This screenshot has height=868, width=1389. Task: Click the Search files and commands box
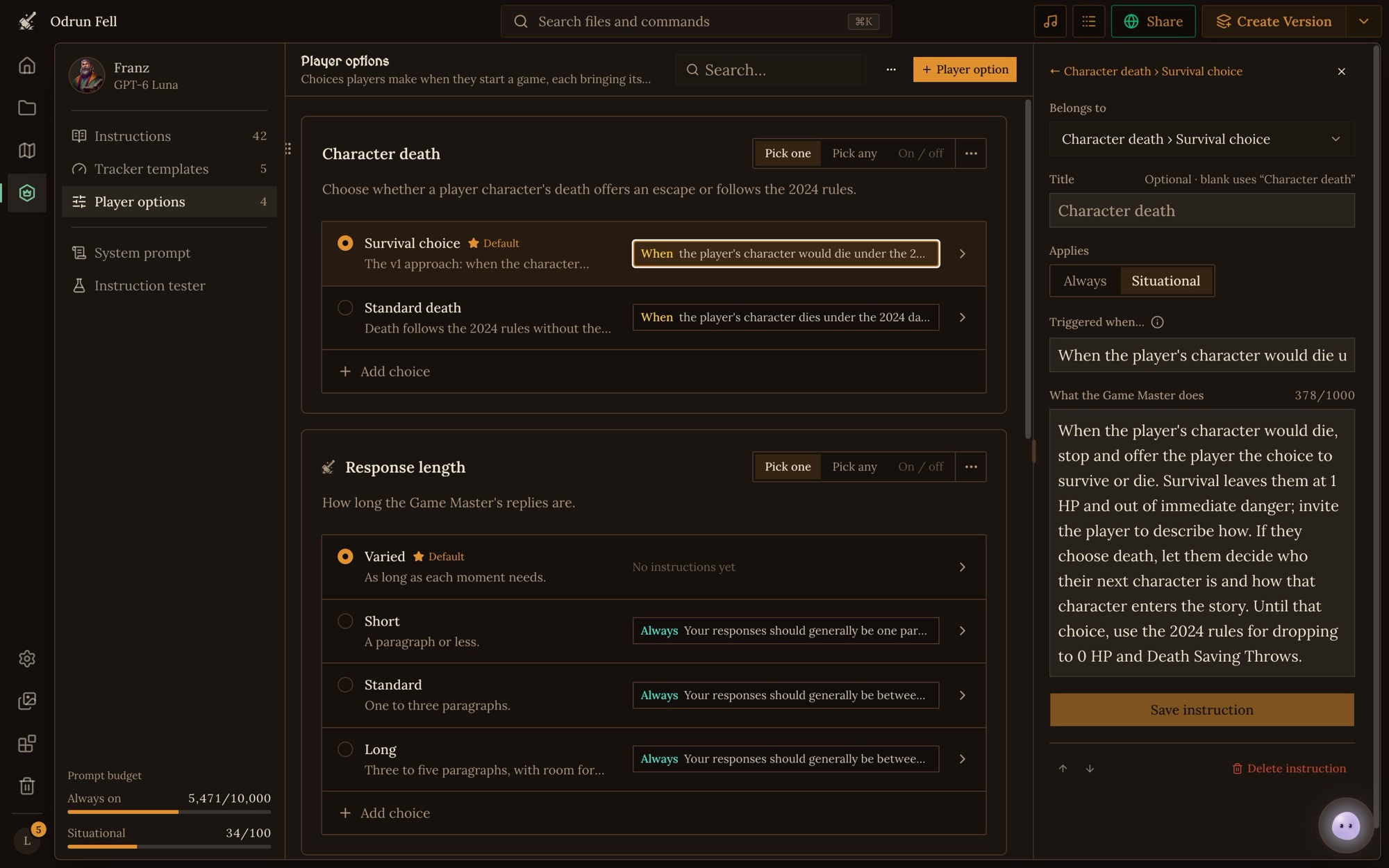[x=696, y=22]
